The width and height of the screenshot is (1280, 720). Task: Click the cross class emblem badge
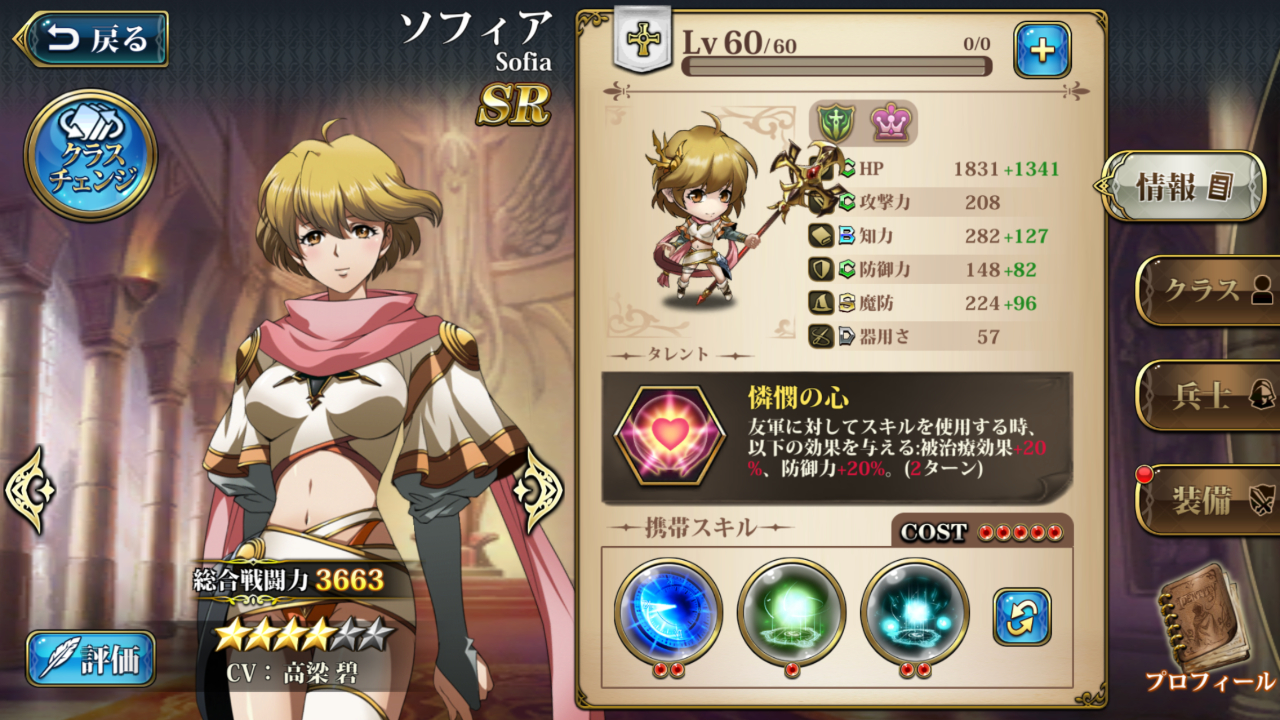[x=642, y=40]
